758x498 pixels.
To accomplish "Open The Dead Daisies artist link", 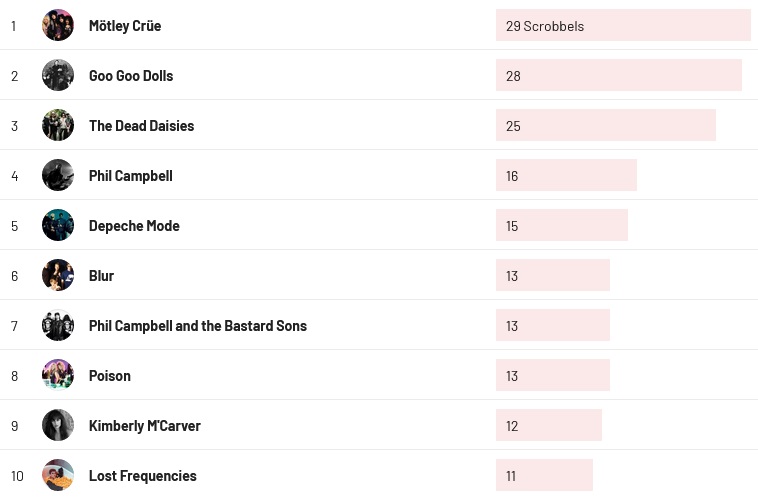I will coord(141,126).
